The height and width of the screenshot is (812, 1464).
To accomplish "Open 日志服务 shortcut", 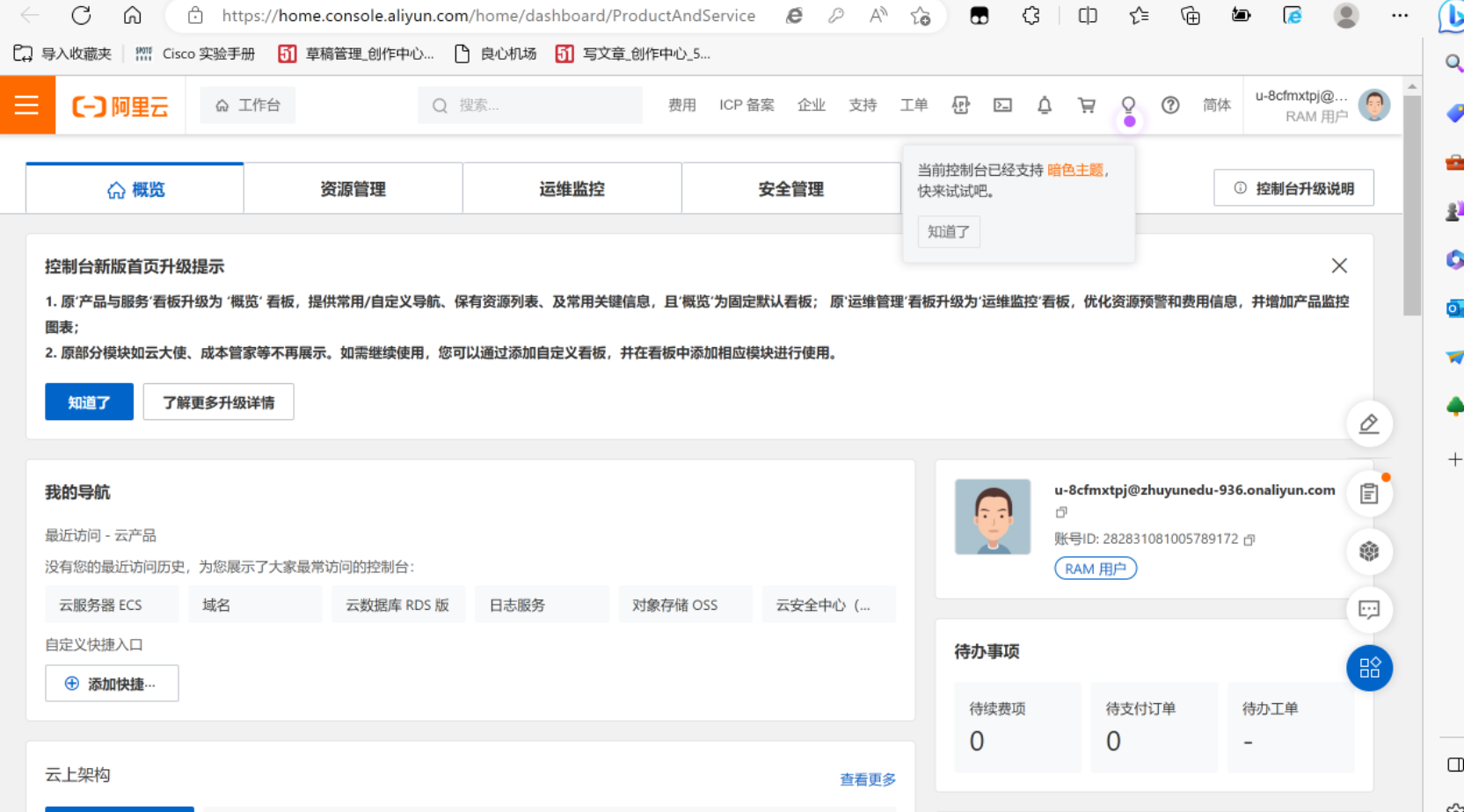I will 542,605.
